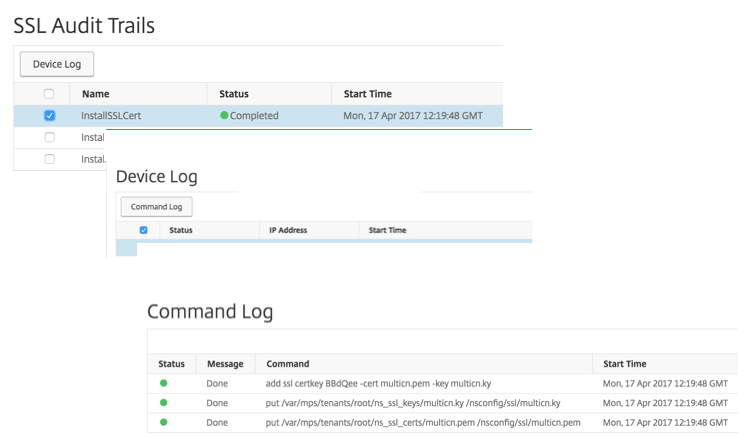Click green status dot for add ssl certkey command
This screenshot has height=437, width=754.
163,383
